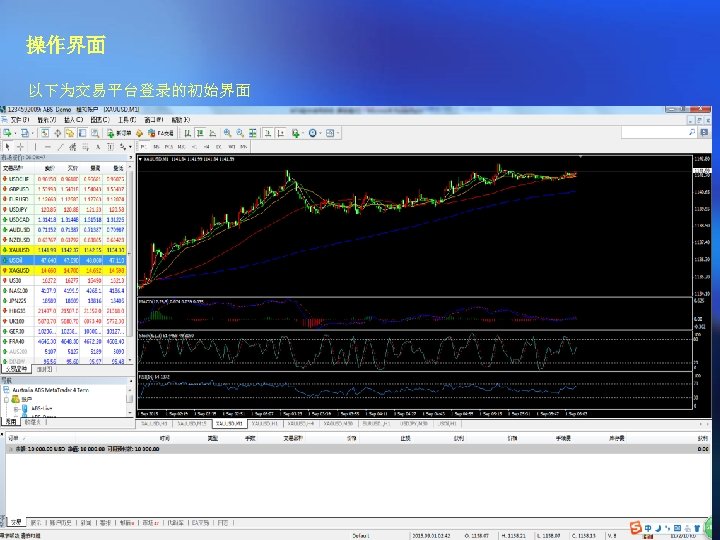Toggle the M5 timeframe button
Image resolution: width=720 pixels, height=540 pixels.
click(x=157, y=147)
